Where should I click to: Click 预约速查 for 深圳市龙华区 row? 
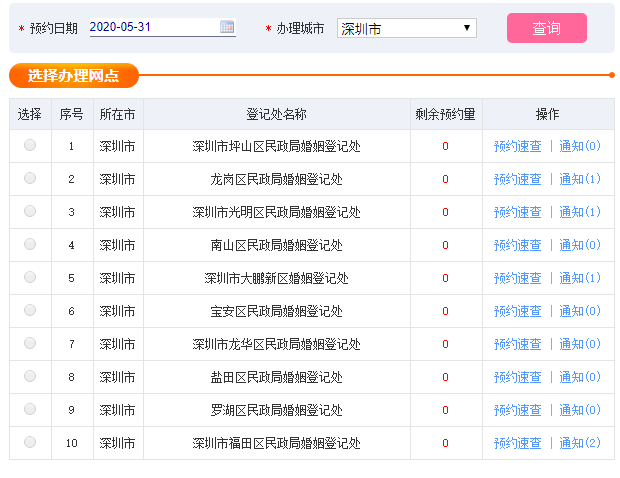[x=517, y=344]
